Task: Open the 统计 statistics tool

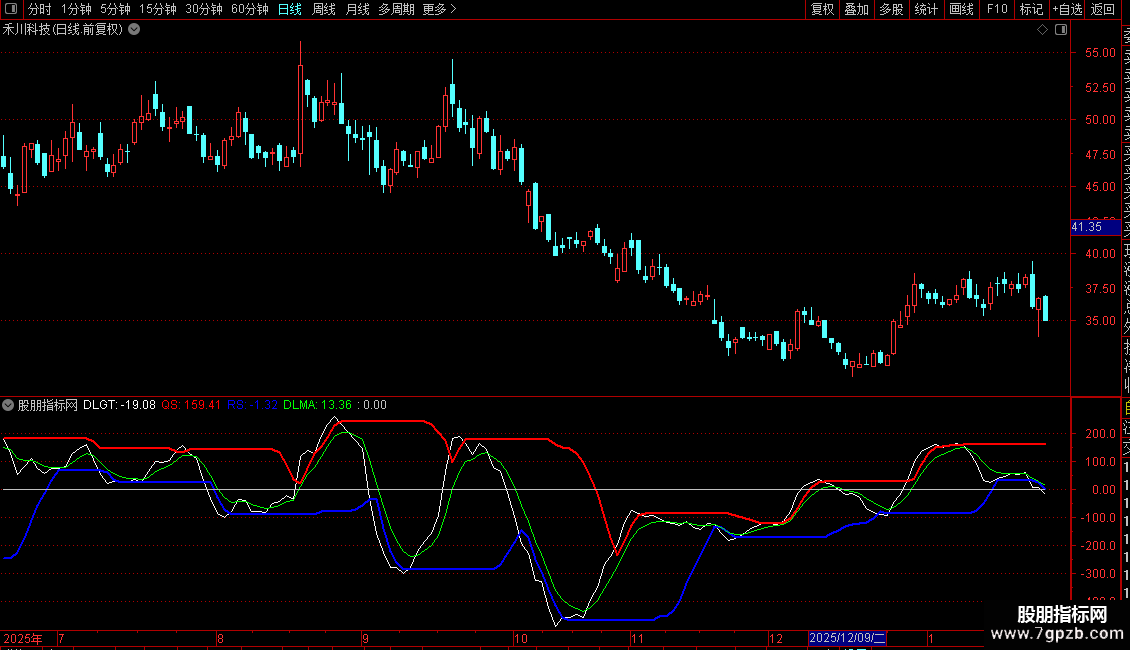Action: point(926,9)
